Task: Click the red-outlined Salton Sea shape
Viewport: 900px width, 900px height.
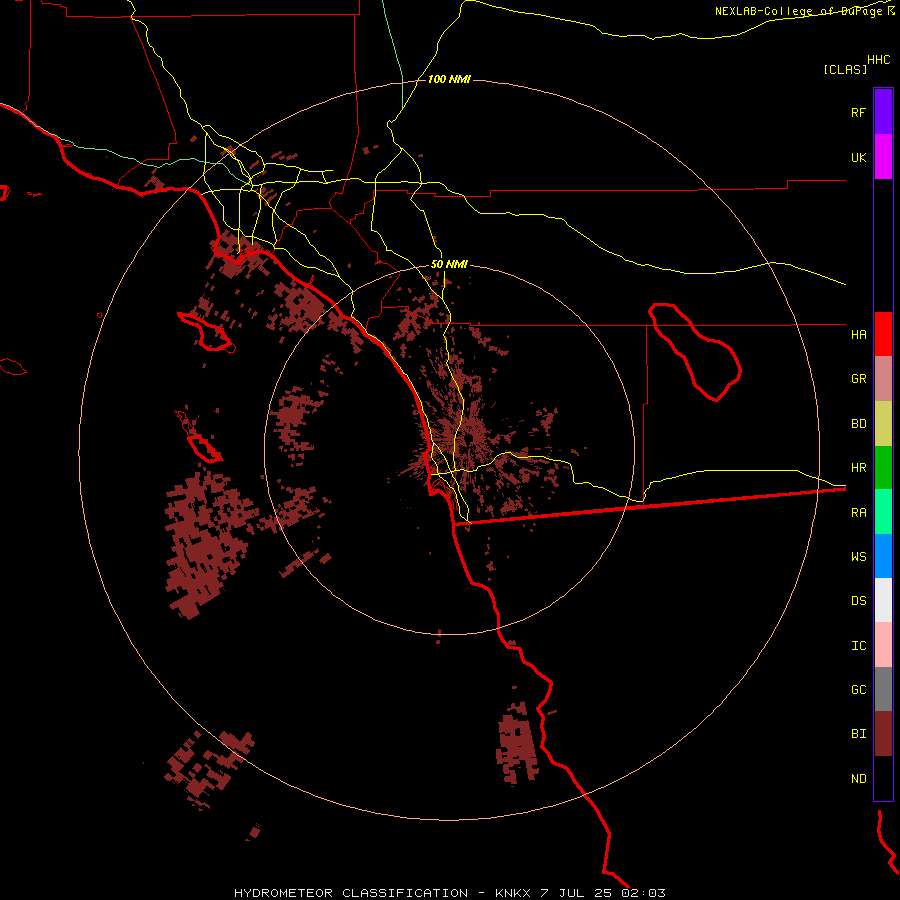Action: click(x=695, y=351)
